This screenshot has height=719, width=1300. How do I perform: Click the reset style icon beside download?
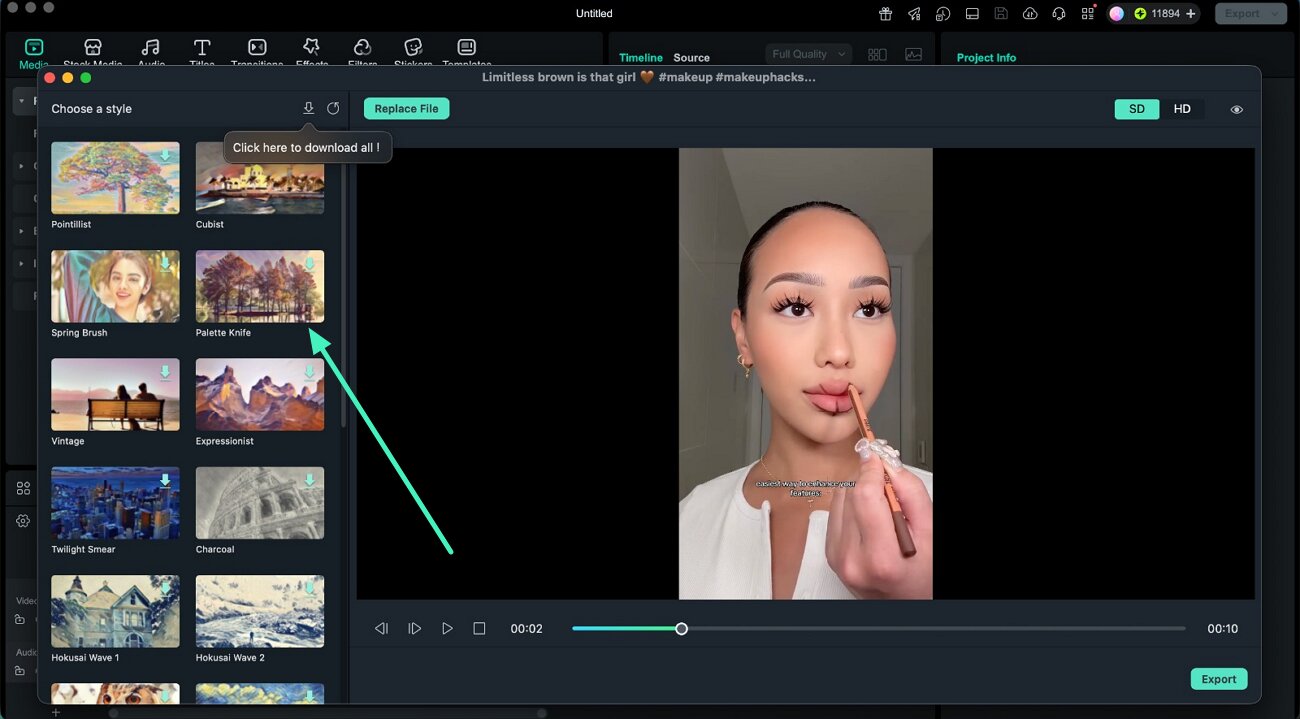click(333, 108)
